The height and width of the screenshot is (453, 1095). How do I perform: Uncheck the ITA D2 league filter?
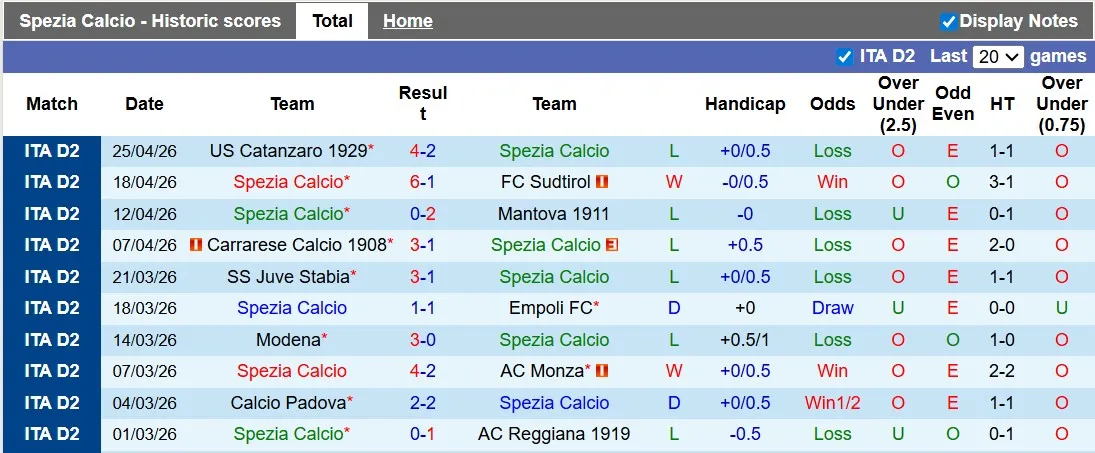coord(844,57)
